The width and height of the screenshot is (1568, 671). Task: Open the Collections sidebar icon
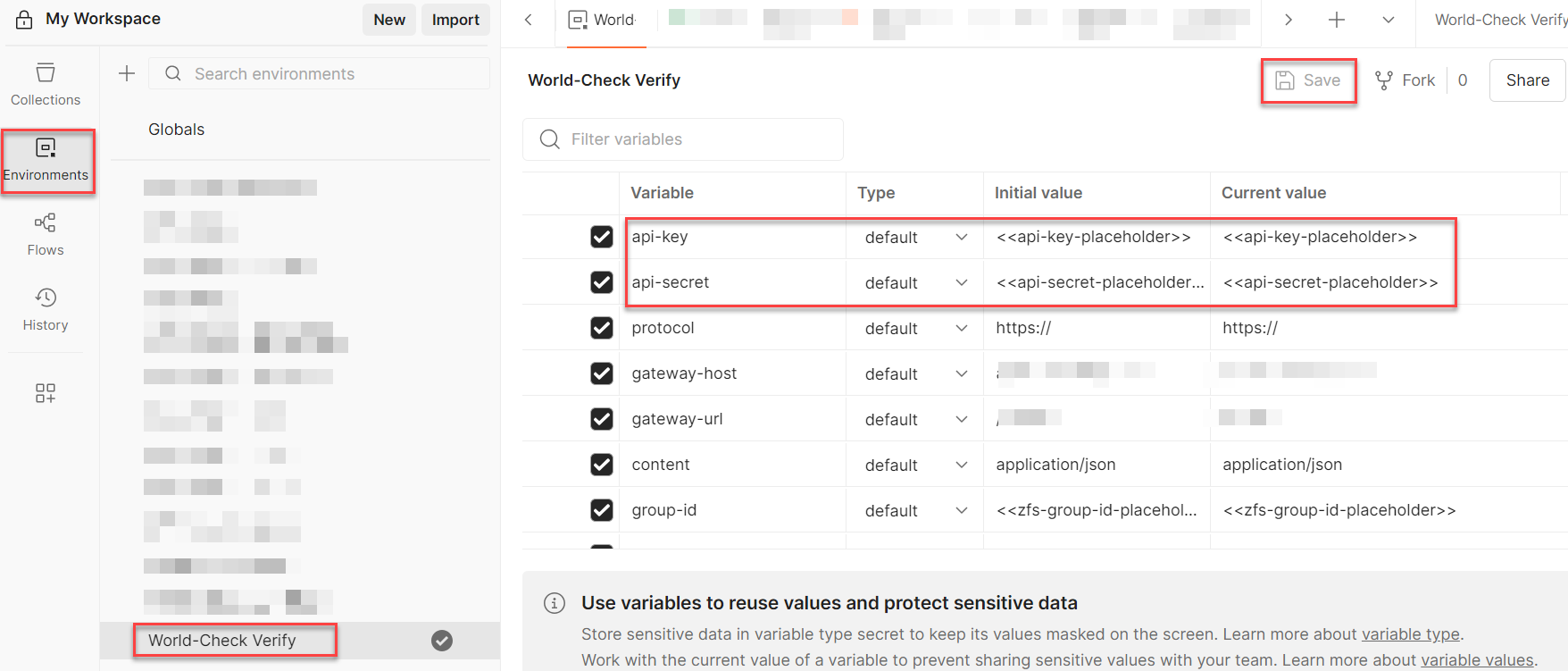pyautogui.click(x=46, y=85)
